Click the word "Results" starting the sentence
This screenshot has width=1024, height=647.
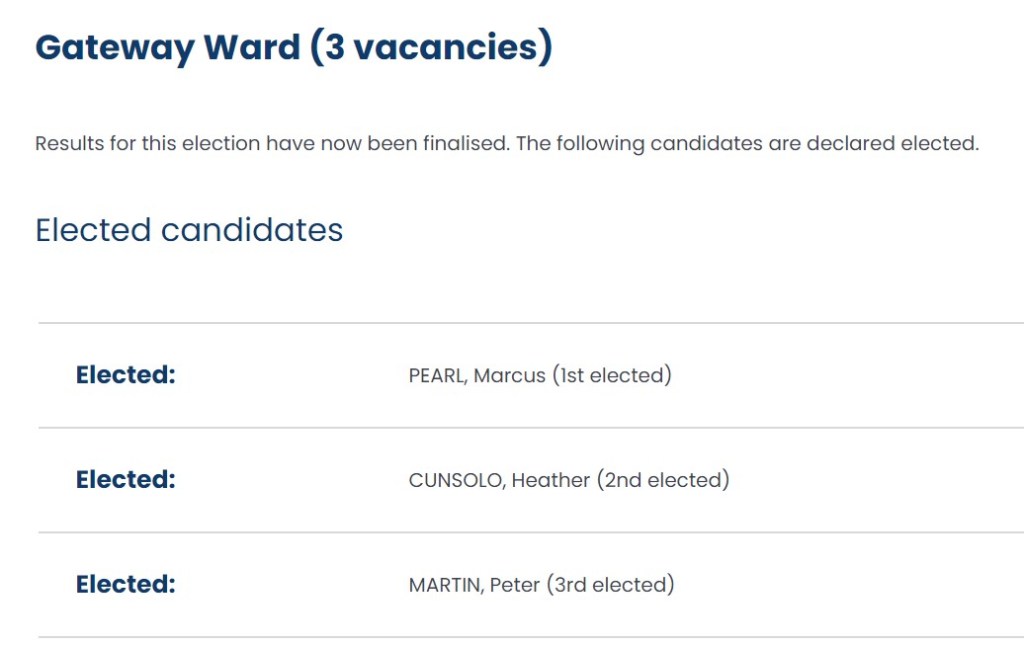68,143
